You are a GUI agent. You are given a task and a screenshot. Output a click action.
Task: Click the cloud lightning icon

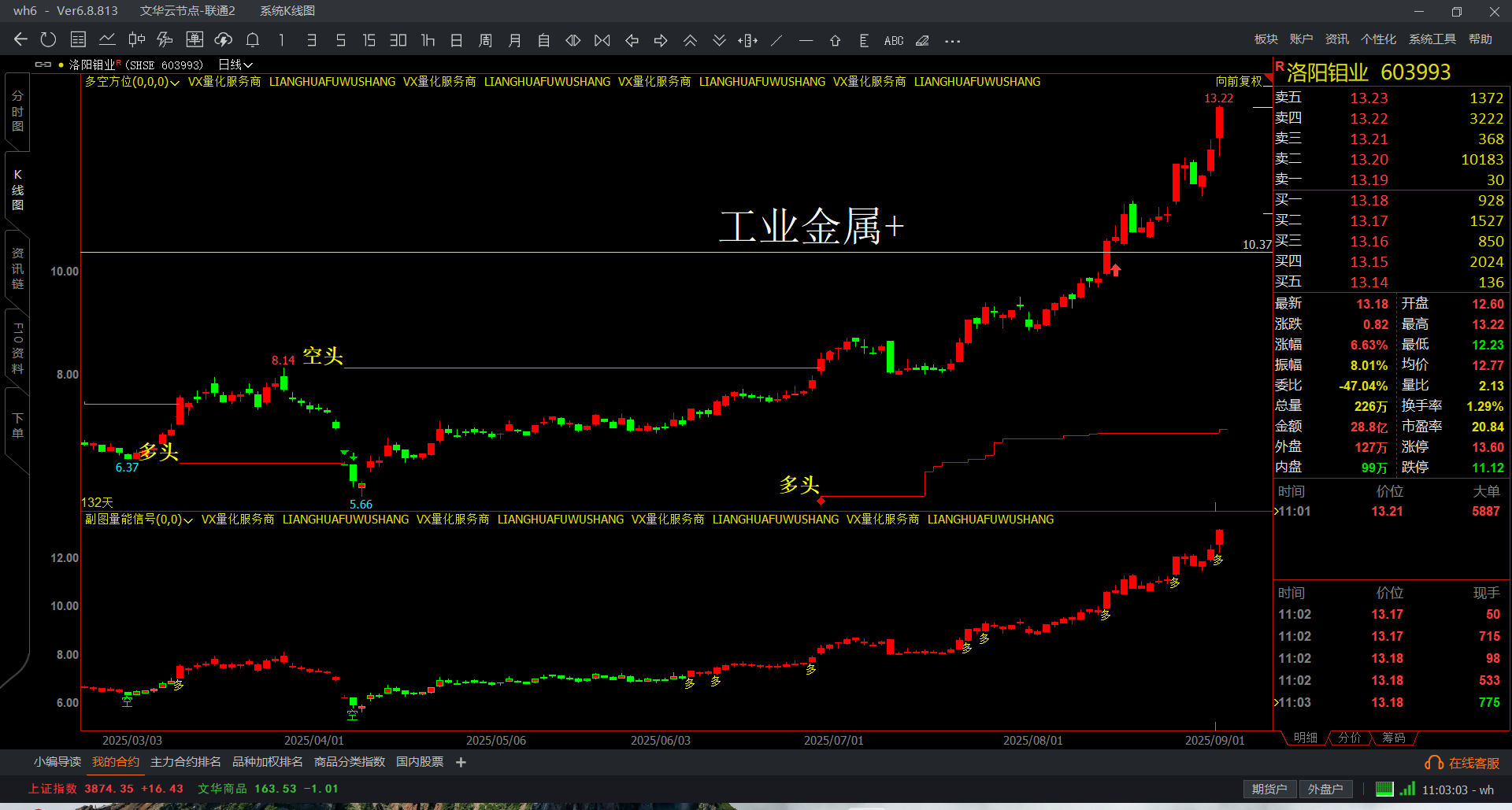point(224,40)
